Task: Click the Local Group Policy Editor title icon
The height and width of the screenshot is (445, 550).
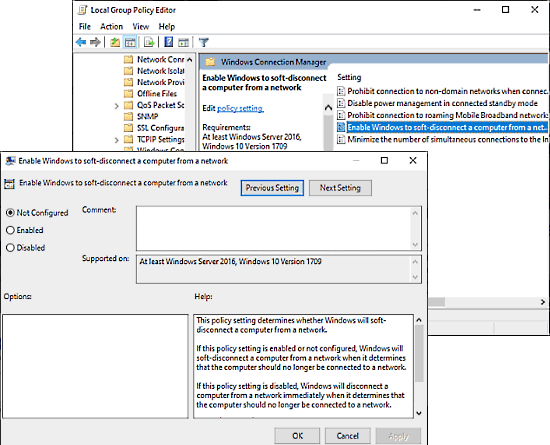Action: pyautogui.click(x=82, y=10)
